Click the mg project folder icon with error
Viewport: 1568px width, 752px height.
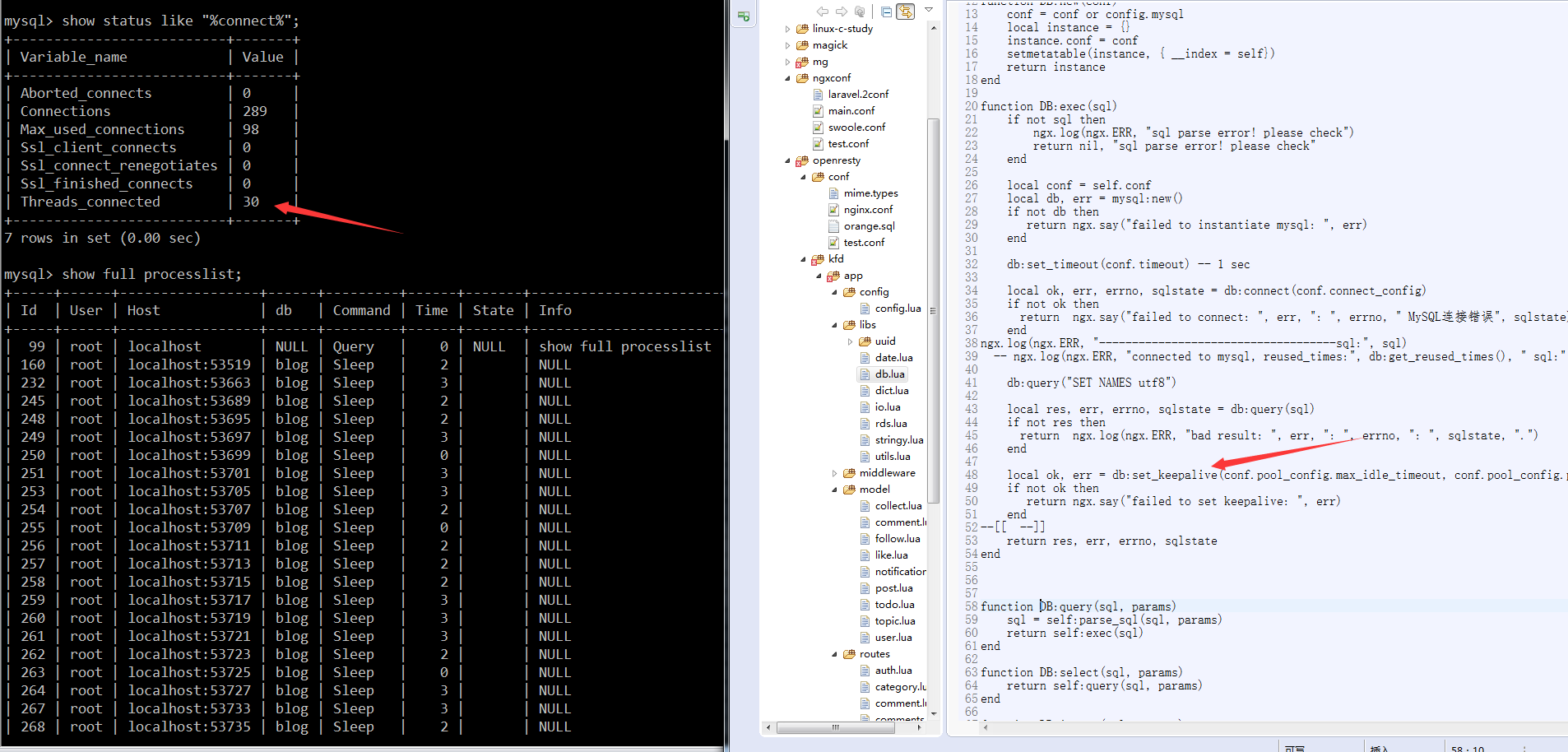802,62
